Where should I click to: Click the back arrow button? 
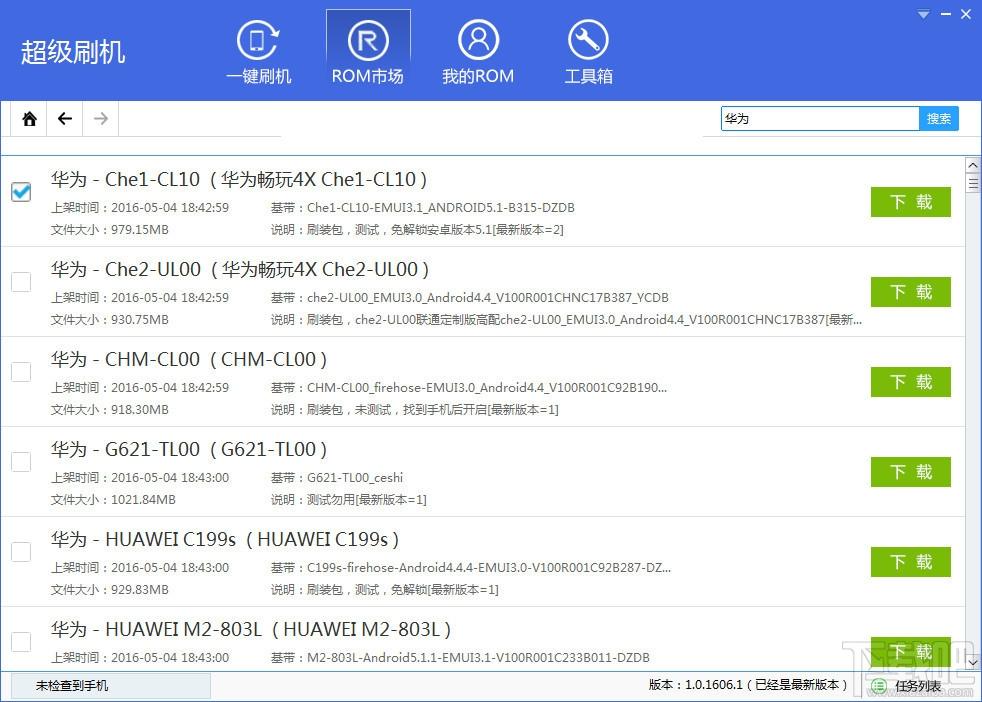tap(65, 118)
